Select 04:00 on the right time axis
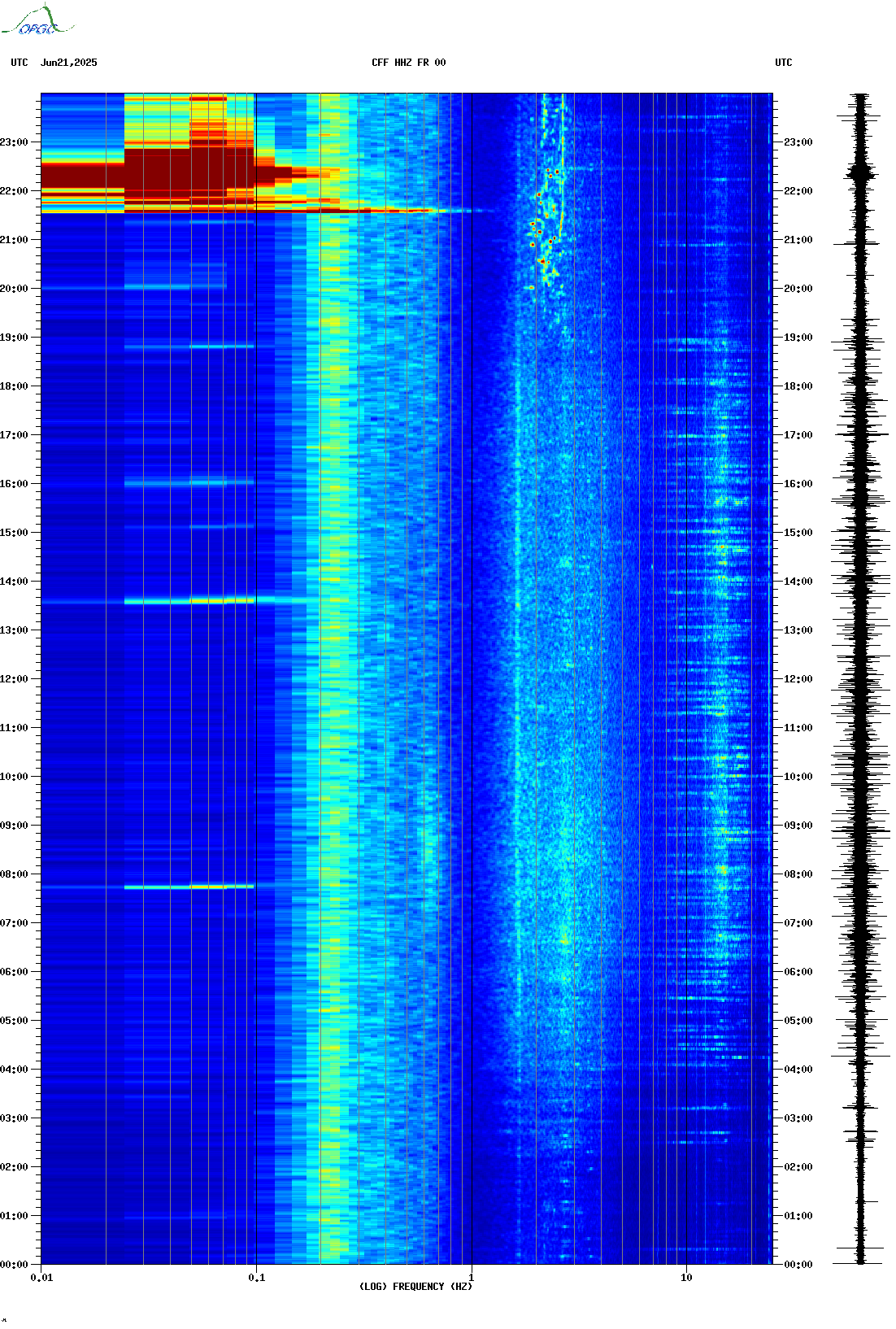 (x=798, y=1070)
